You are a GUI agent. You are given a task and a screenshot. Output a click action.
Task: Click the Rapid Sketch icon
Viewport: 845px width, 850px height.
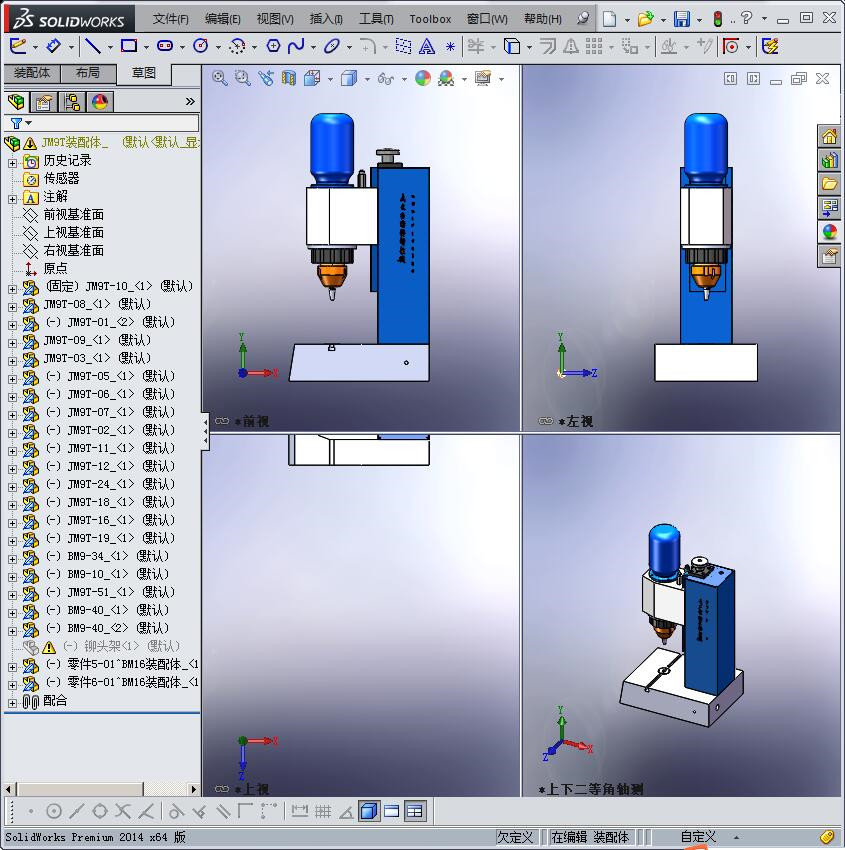770,47
